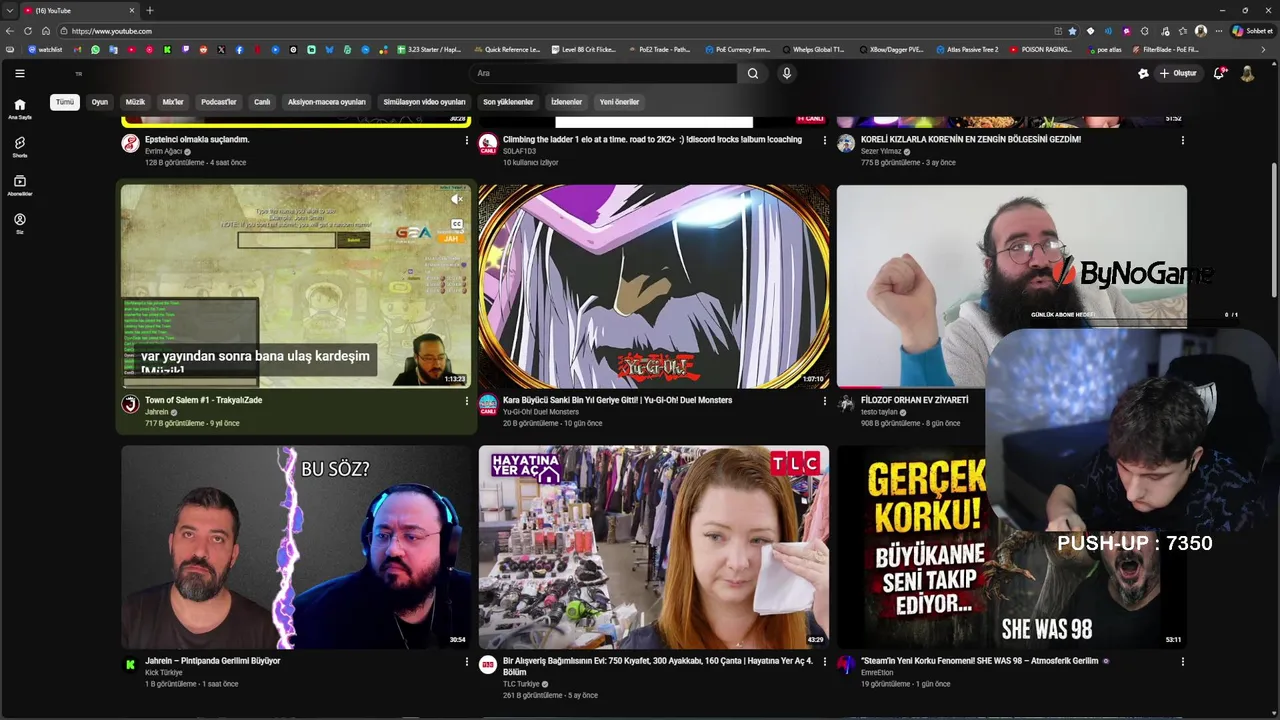Image resolution: width=1280 pixels, height=720 pixels.
Task: Go to Ana Sayfa in sidebar
Action: 19,109
